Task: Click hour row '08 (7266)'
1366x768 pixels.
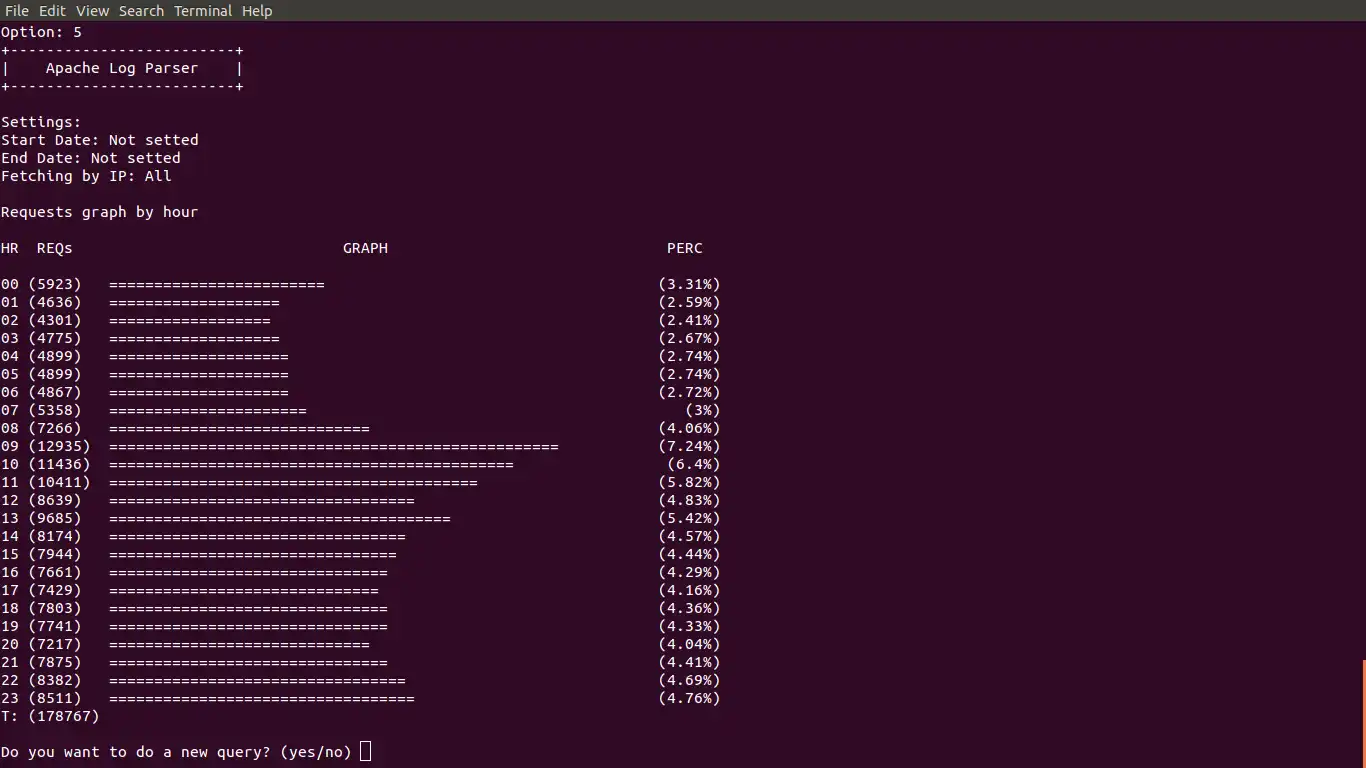Action: click(361, 428)
